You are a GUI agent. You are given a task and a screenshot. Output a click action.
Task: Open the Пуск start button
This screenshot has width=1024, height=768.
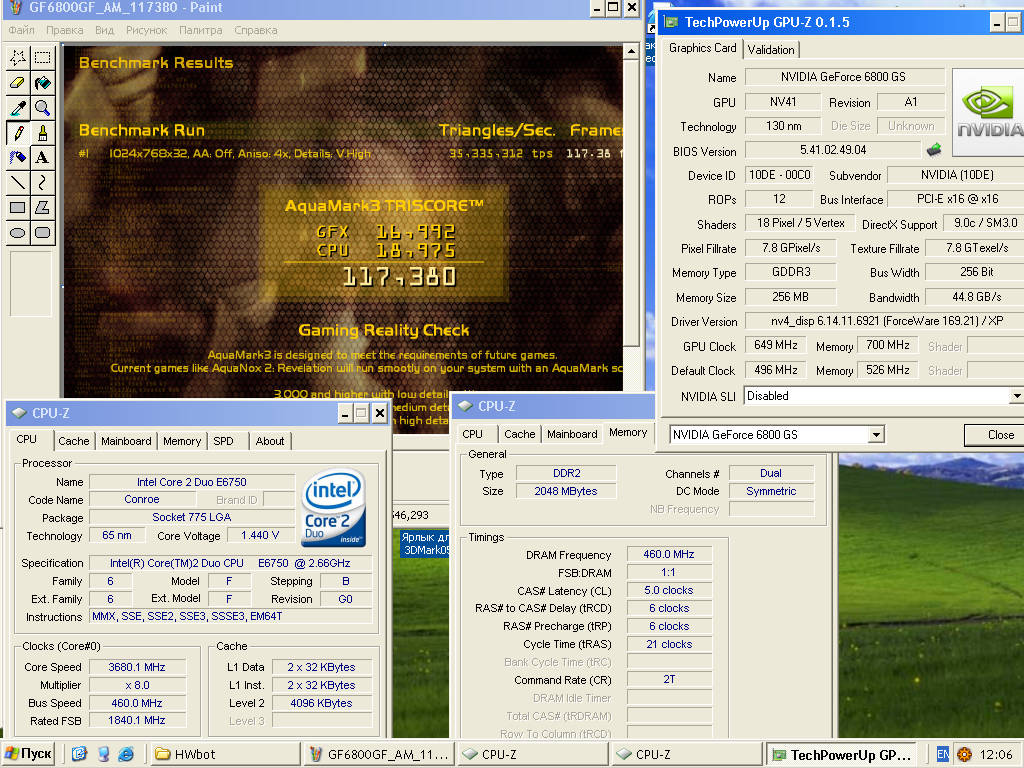click(28, 754)
